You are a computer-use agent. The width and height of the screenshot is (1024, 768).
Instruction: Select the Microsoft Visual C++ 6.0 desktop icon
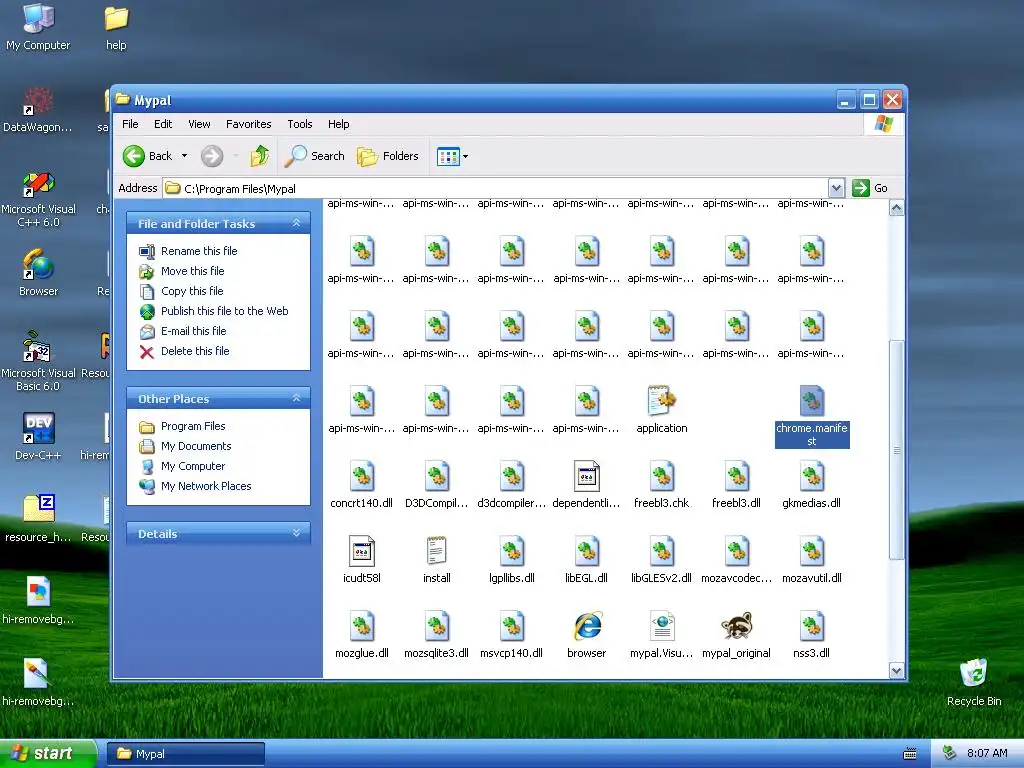click(38, 199)
